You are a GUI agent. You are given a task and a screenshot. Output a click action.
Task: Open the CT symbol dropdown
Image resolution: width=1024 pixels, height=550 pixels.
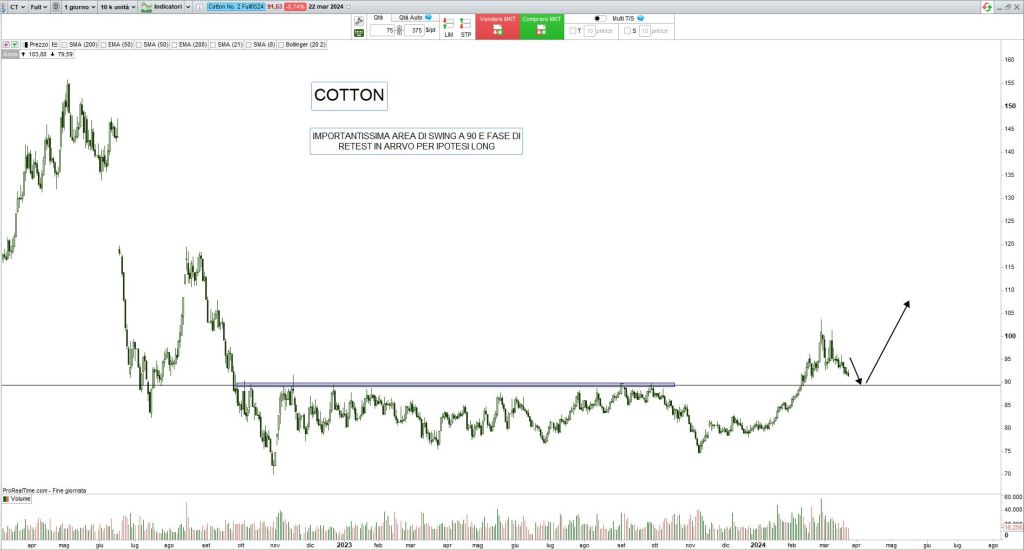pyautogui.click(x=17, y=7)
